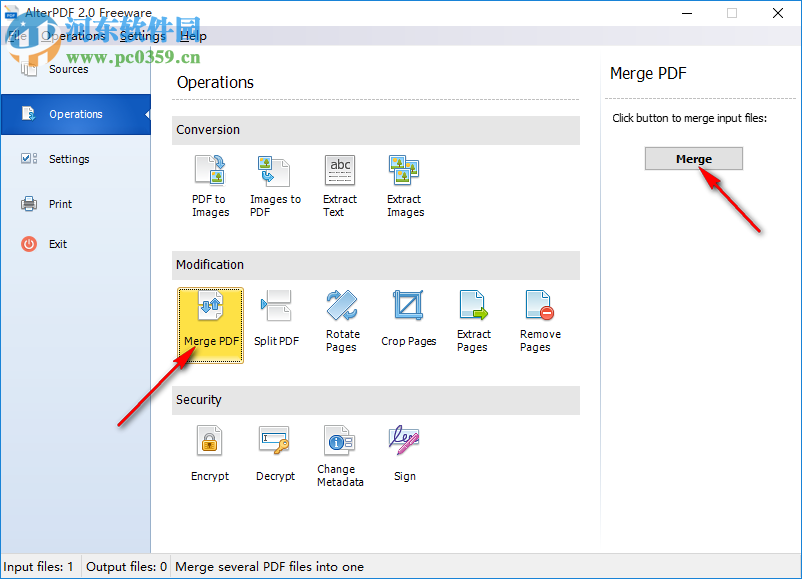Click Exit in the sidebar
802x579 pixels.
(x=76, y=244)
